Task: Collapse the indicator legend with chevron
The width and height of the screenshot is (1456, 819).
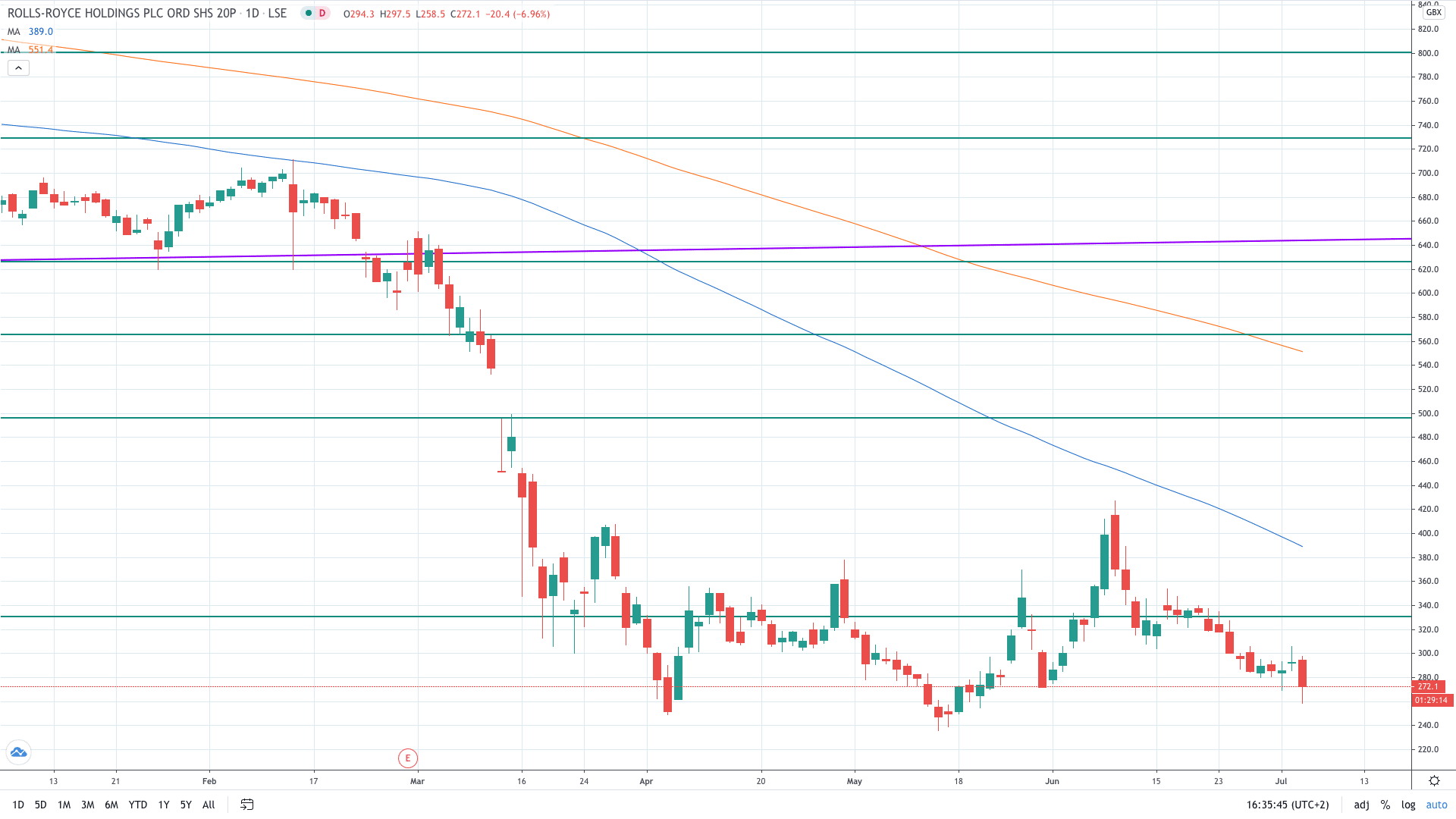Action: (18, 68)
